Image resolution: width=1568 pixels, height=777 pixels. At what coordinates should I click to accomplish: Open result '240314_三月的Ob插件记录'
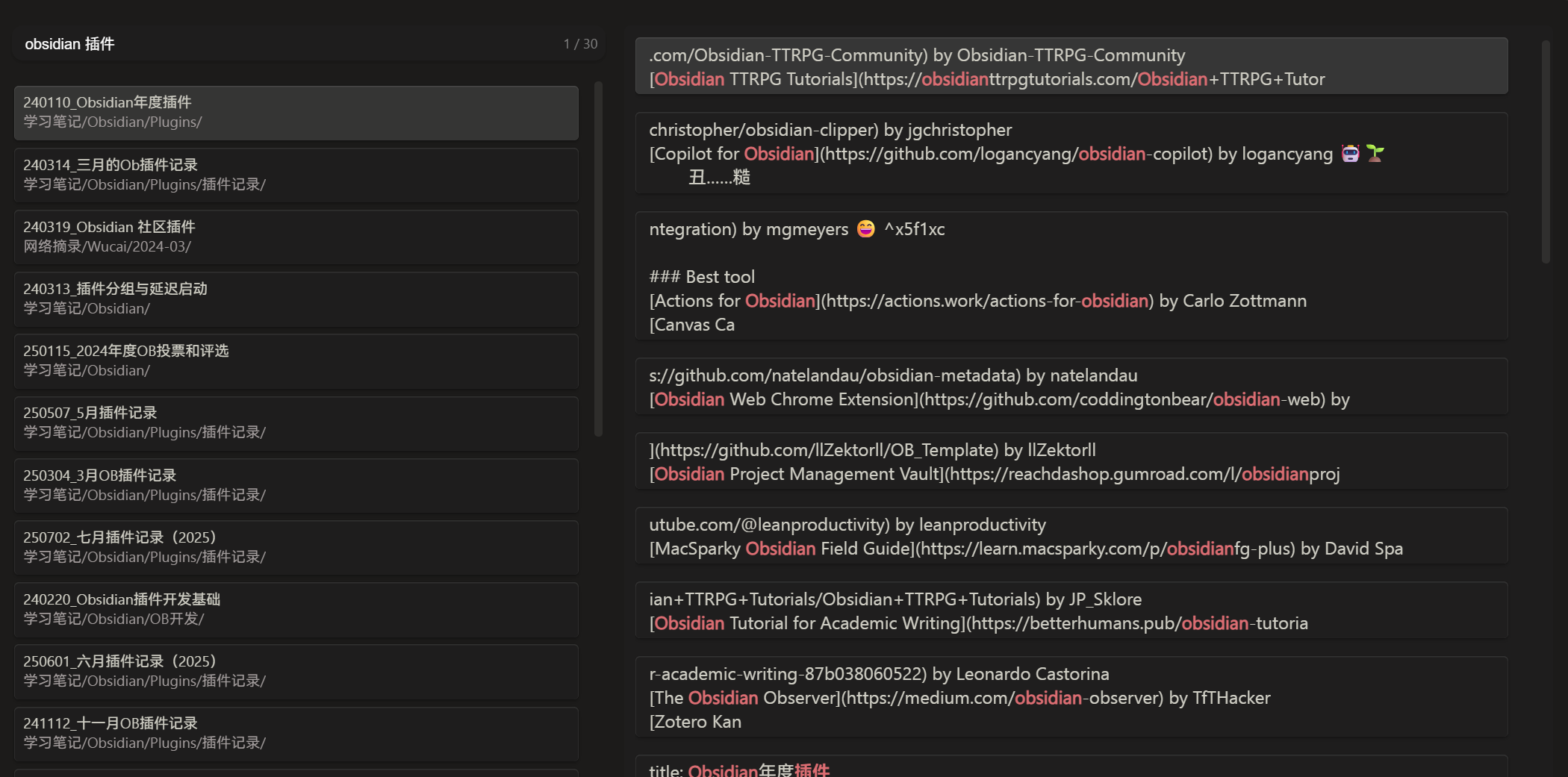(x=296, y=175)
